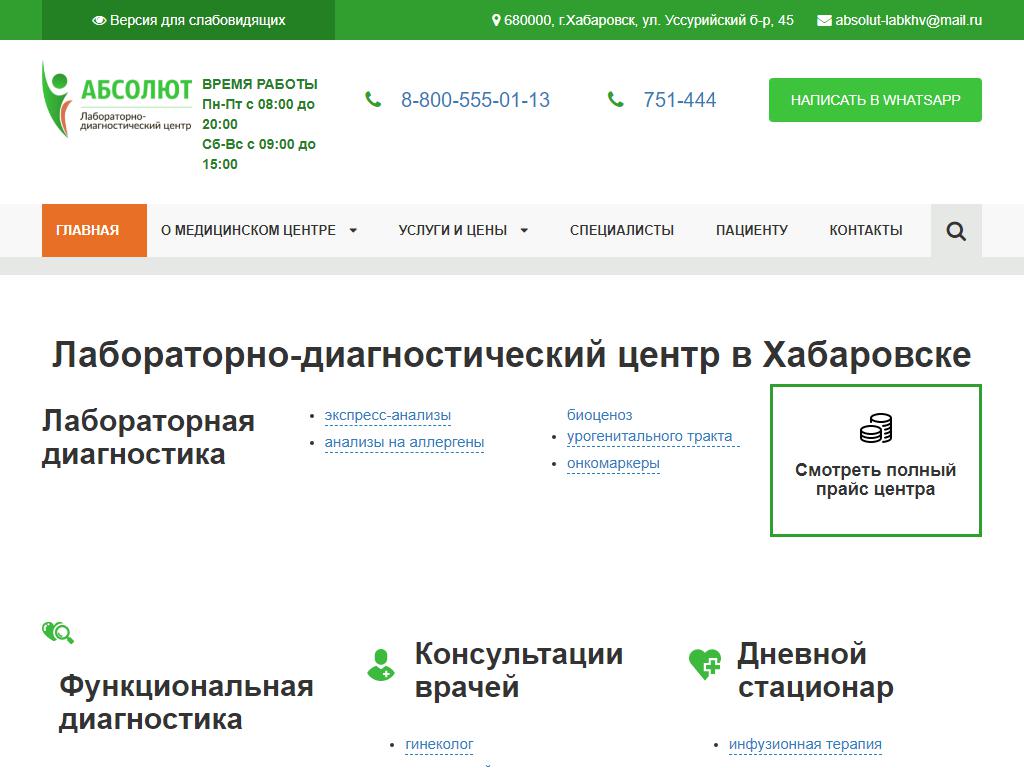This screenshot has width=1024, height=768.
Task: Click 'Консультации врачей' heading
Action: tap(519, 671)
